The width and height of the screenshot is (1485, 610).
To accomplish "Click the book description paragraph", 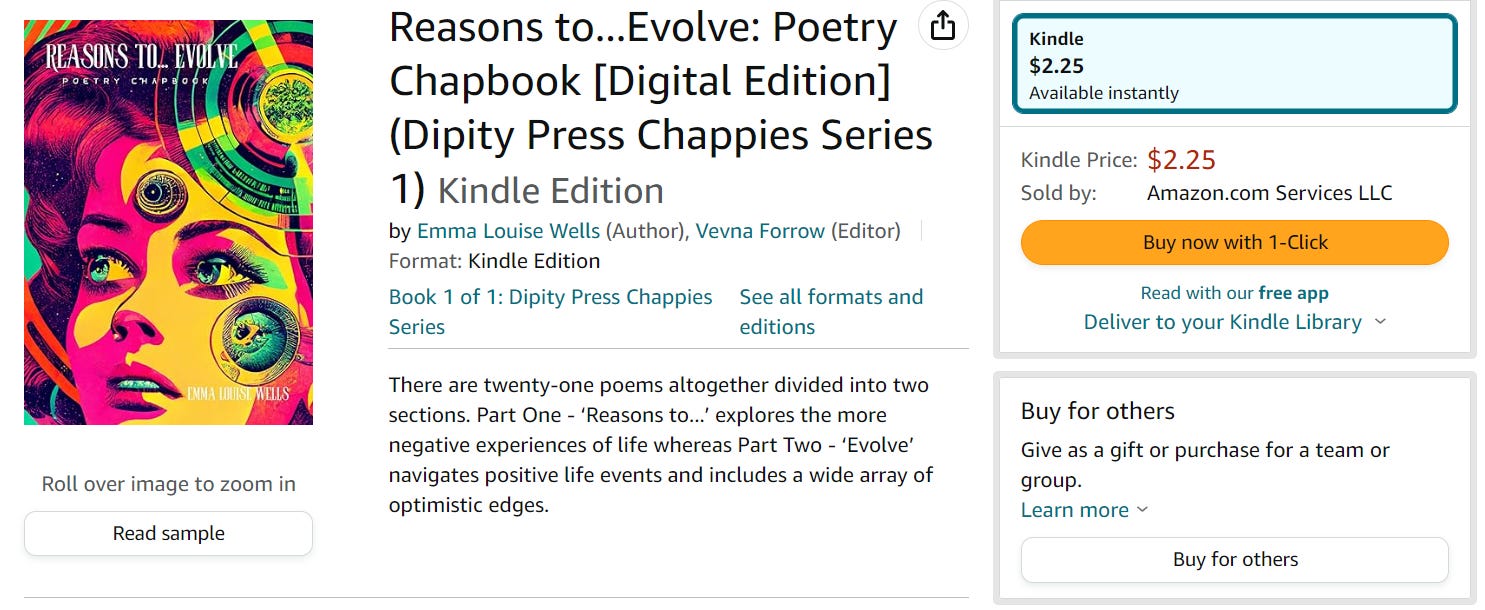I will click(661, 445).
